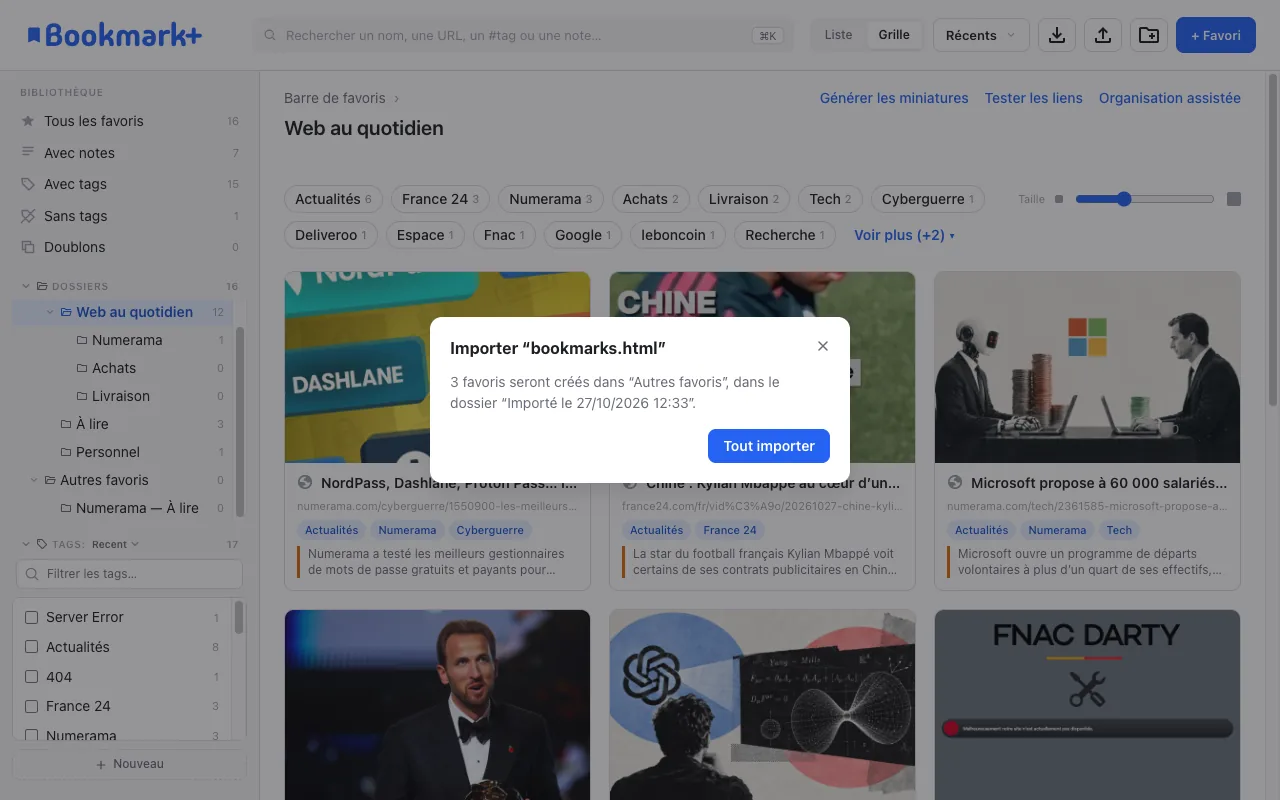Screen dimensions: 1280x800
Task: Click the Nouveau tag button
Action: (129, 764)
